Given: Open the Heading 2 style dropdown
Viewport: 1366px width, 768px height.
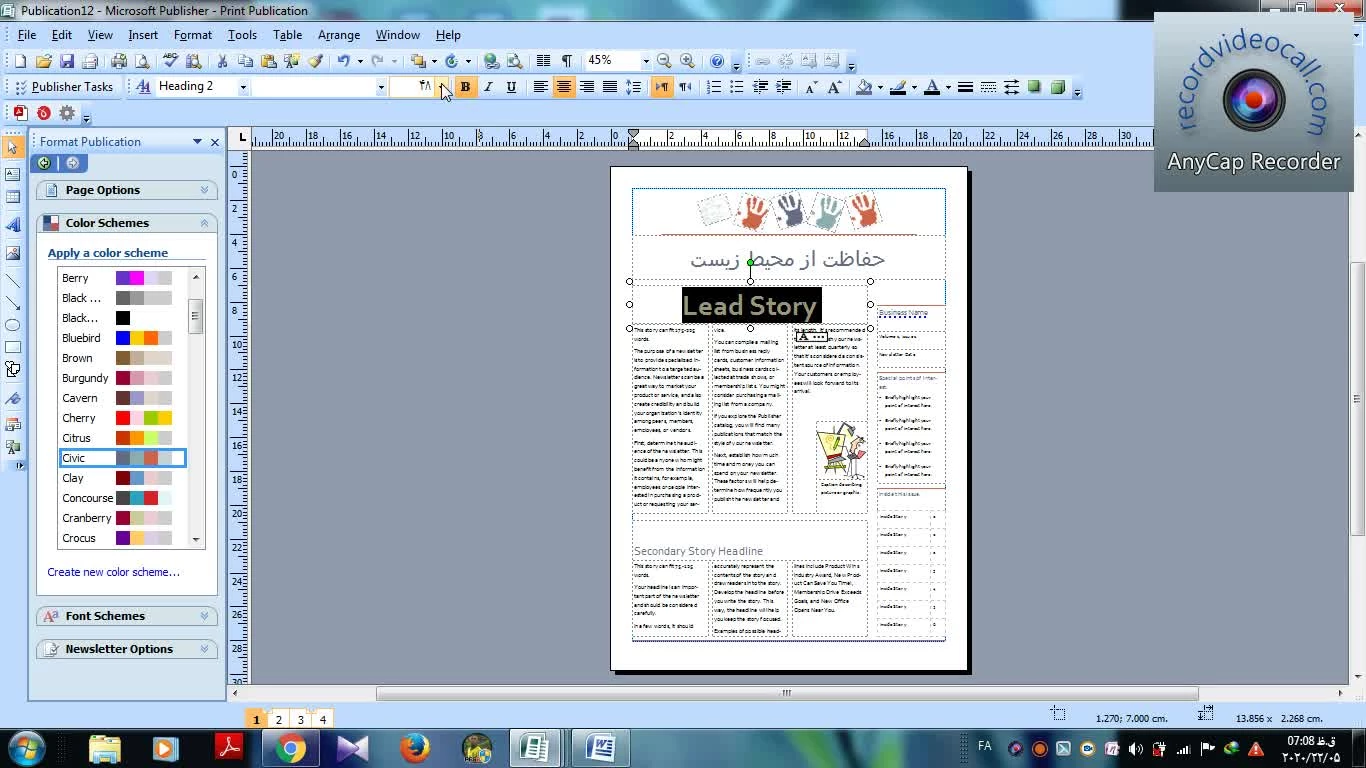Looking at the screenshot, I should (x=242, y=87).
